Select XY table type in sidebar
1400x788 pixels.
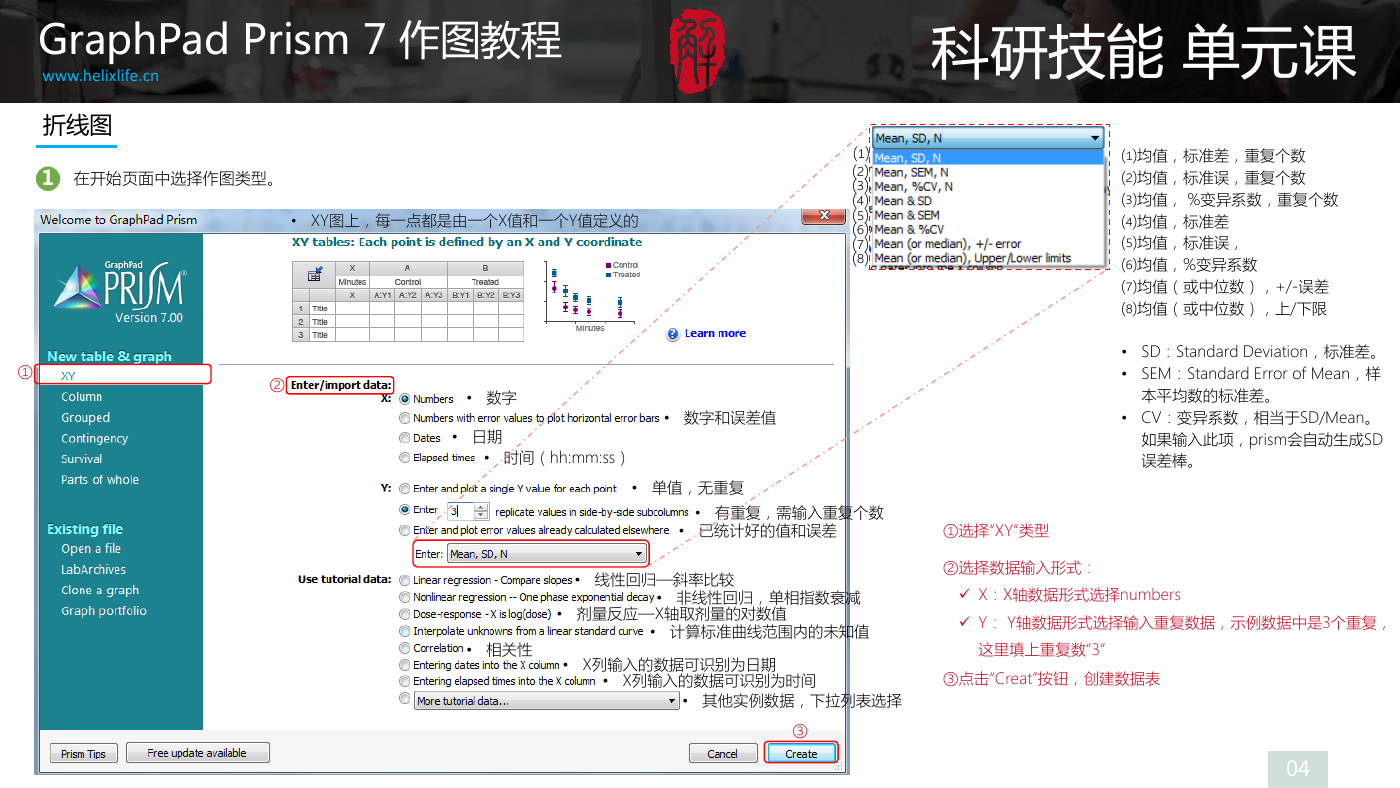pos(68,376)
